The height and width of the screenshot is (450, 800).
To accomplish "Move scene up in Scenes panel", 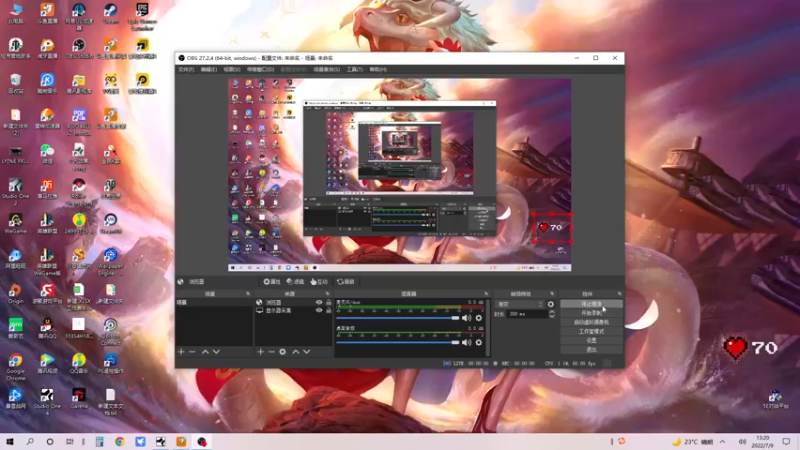I will pos(205,352).
